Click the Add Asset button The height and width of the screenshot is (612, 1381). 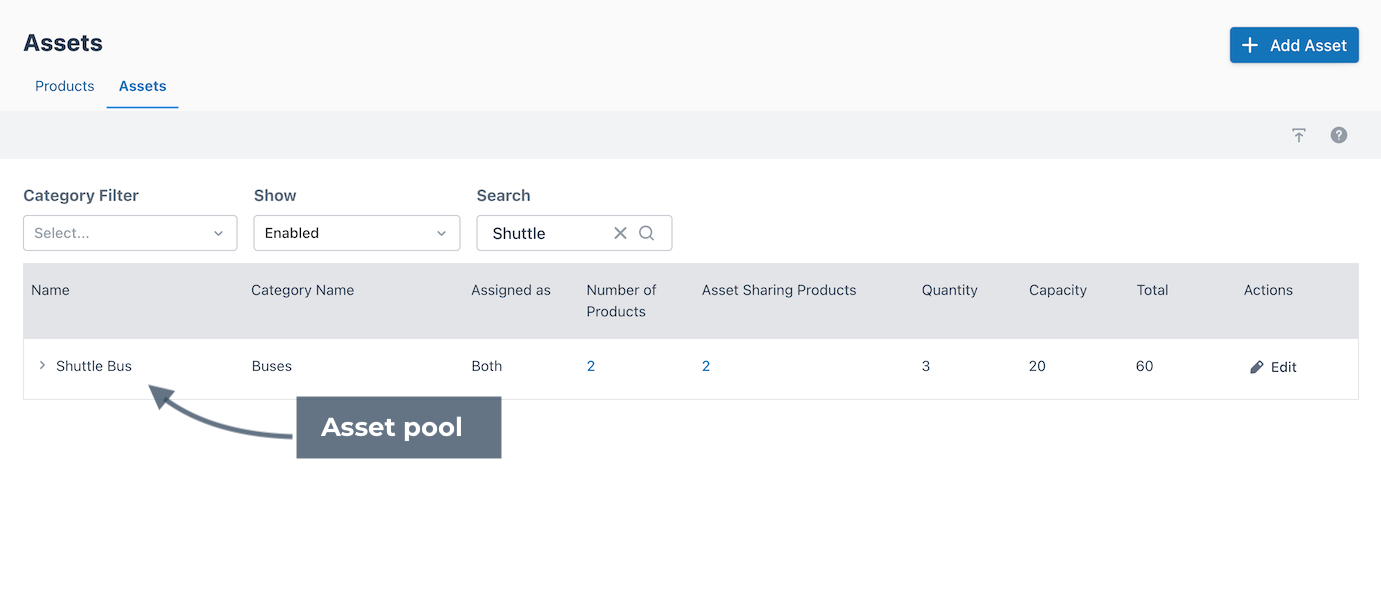[1294, 45]
